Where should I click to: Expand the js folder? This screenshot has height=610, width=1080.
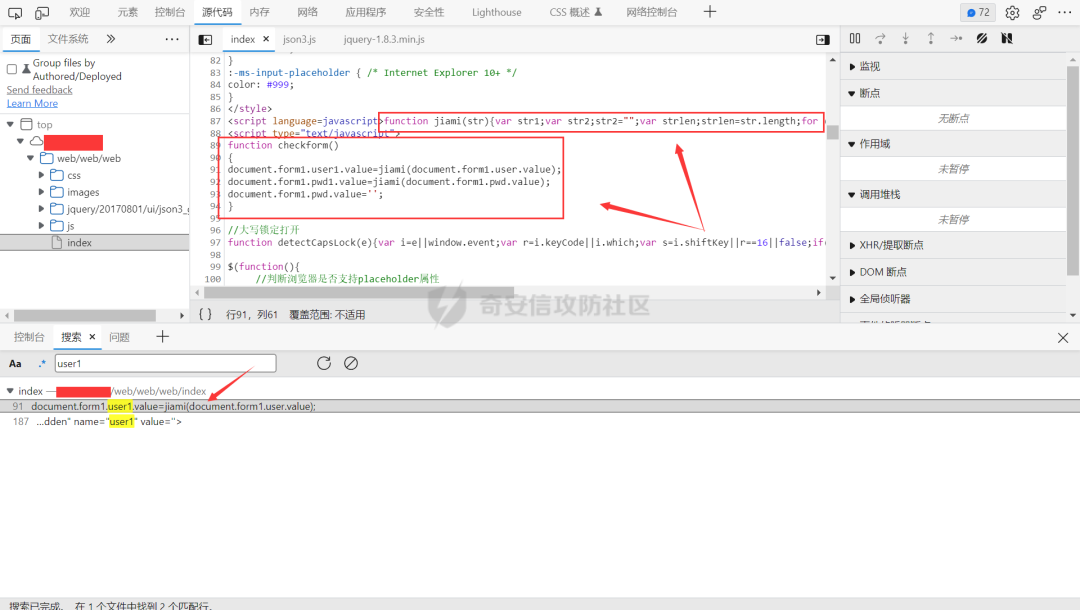(41, 225)
